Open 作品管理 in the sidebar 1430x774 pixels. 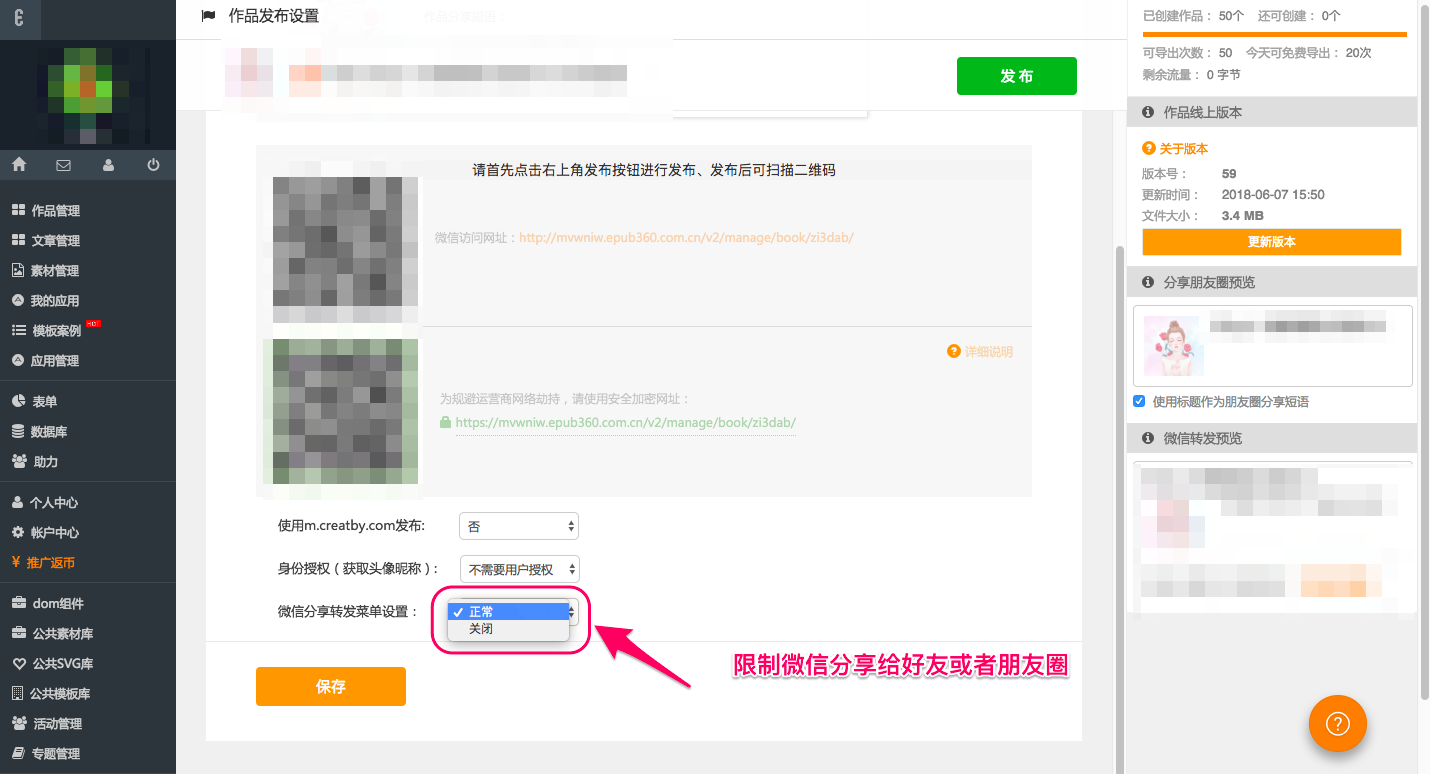[55, 211]
